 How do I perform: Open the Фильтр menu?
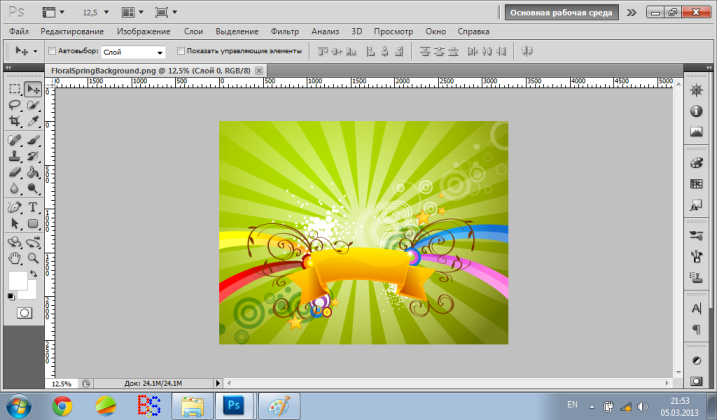point(285,32)
